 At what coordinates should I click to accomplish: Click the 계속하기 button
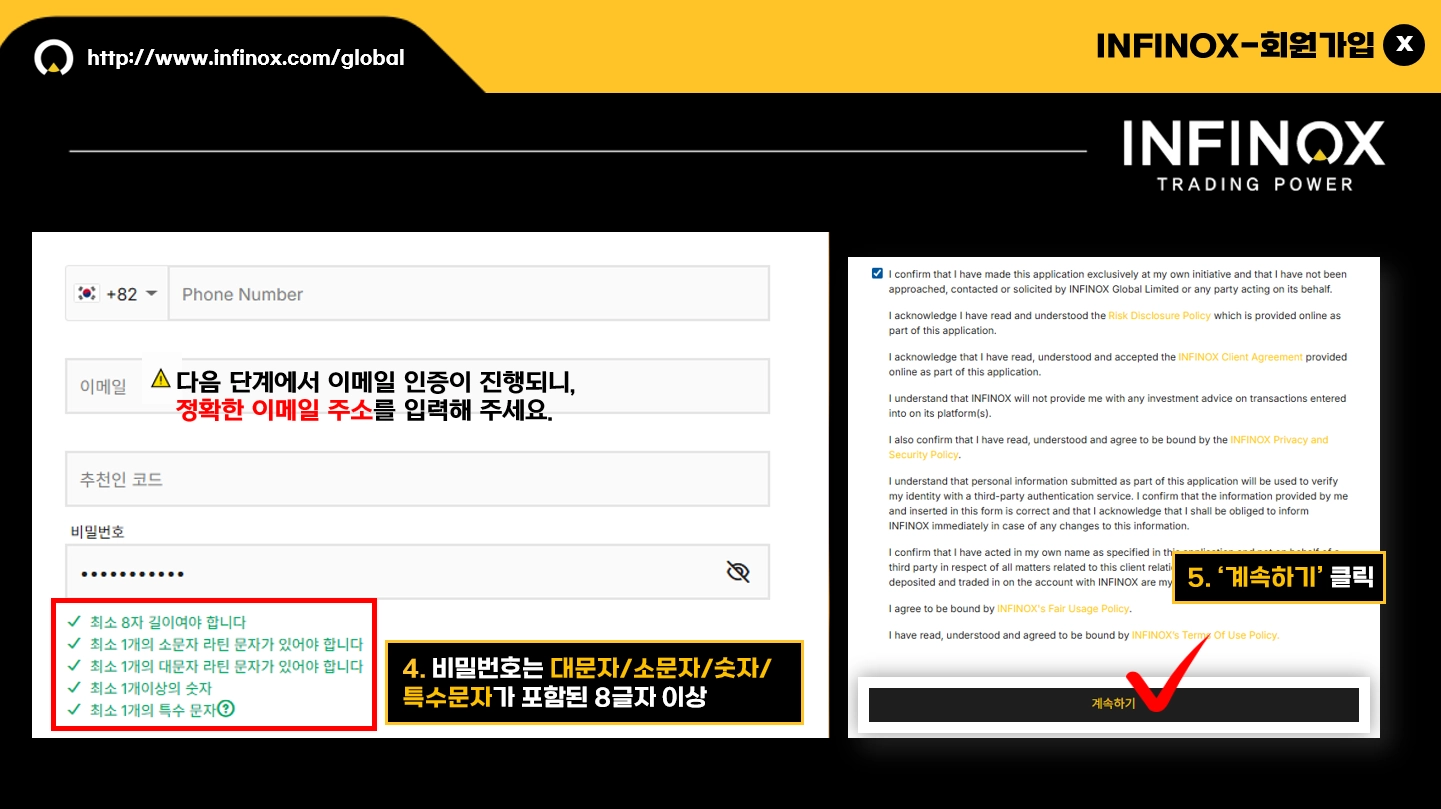click(x=1113, y=704)
